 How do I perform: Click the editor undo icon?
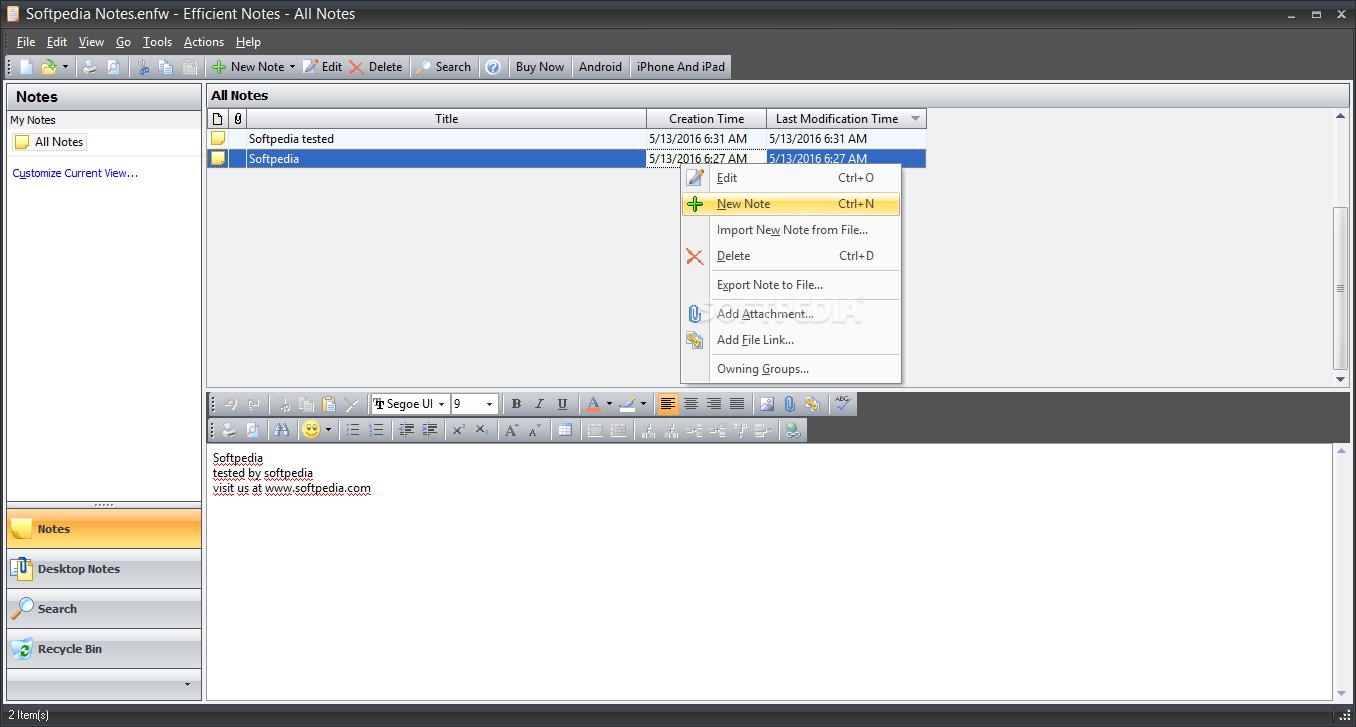pyautogui.click(x=231, y=404)
